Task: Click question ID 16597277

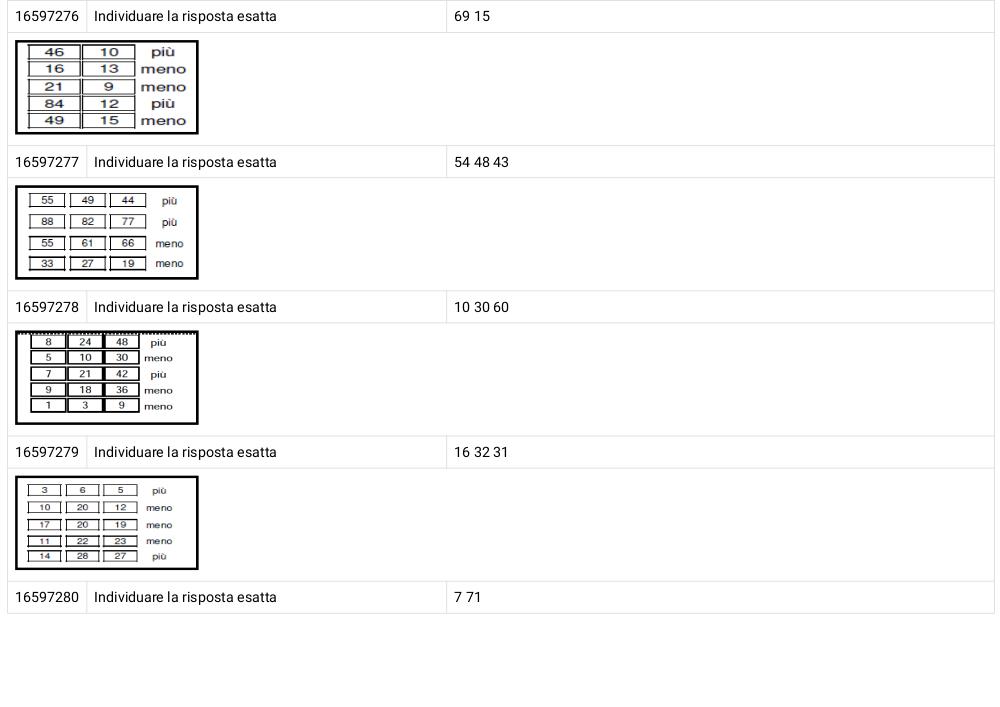Action: [x=47, y=162]
